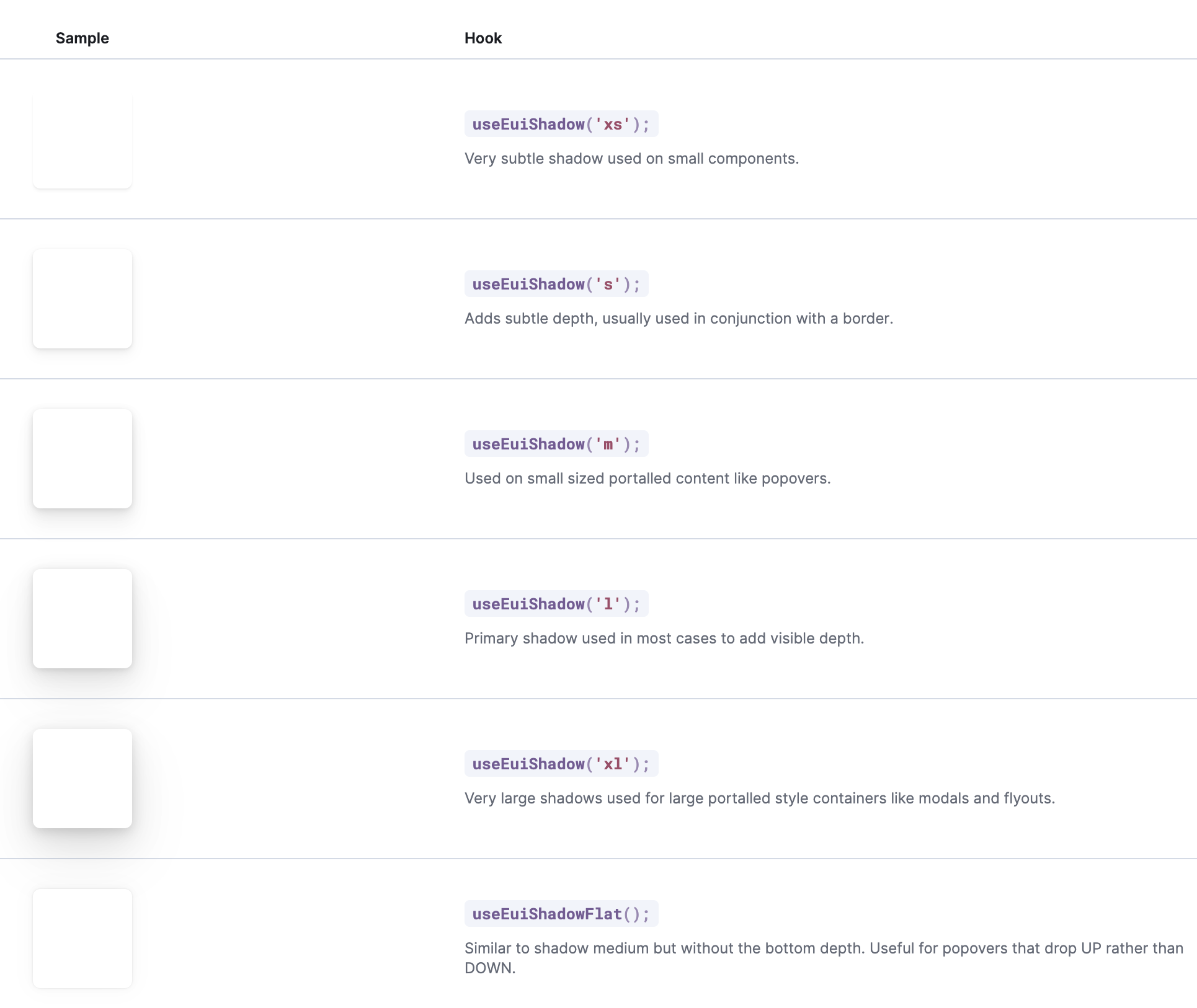The height and width of the screenshot is (1008, 1197).
Task: Click the subtle depth description text
Action: 679,319
